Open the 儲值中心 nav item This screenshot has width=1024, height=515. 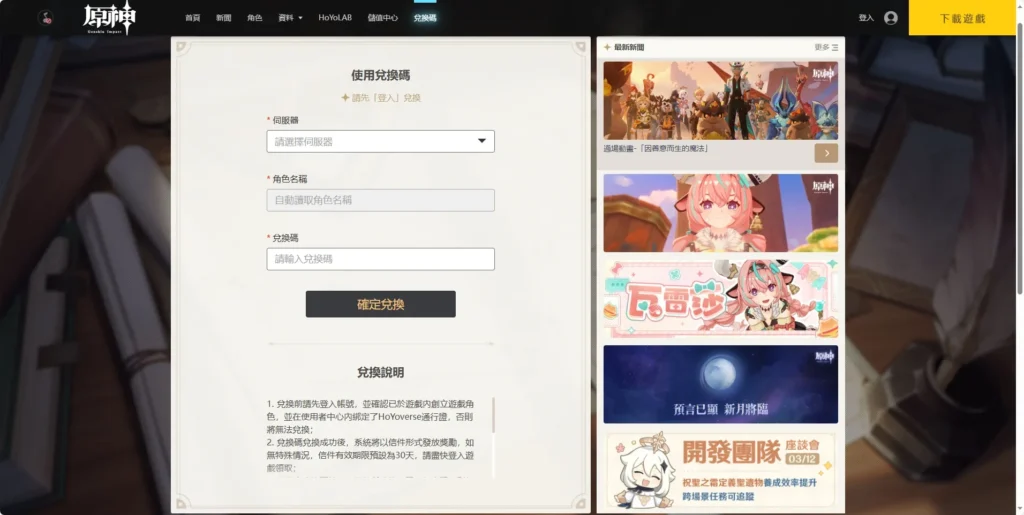pyautogui.click(x=382, y=18)
